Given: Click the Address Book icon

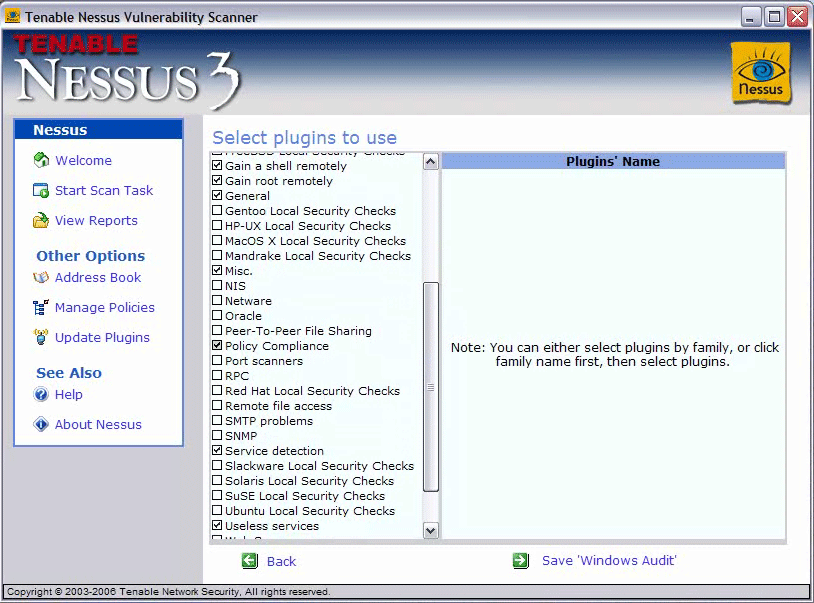Looking at the screenshot, I should click(40, 278).
